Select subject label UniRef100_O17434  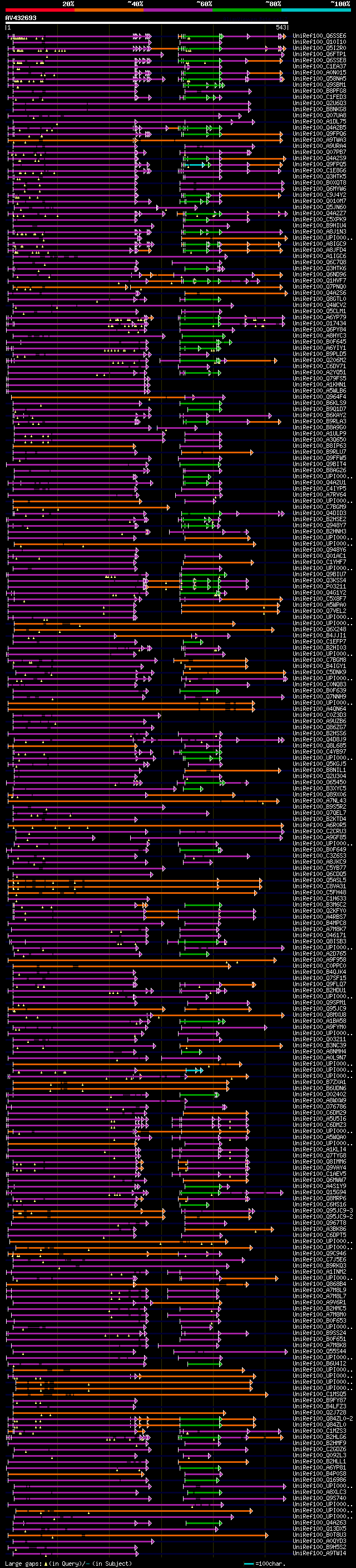click(x=319, y=323)
